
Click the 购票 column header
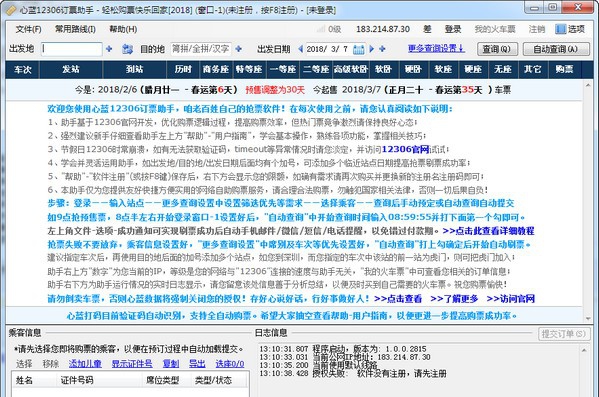pyautogui.click(x=564, y=69)
